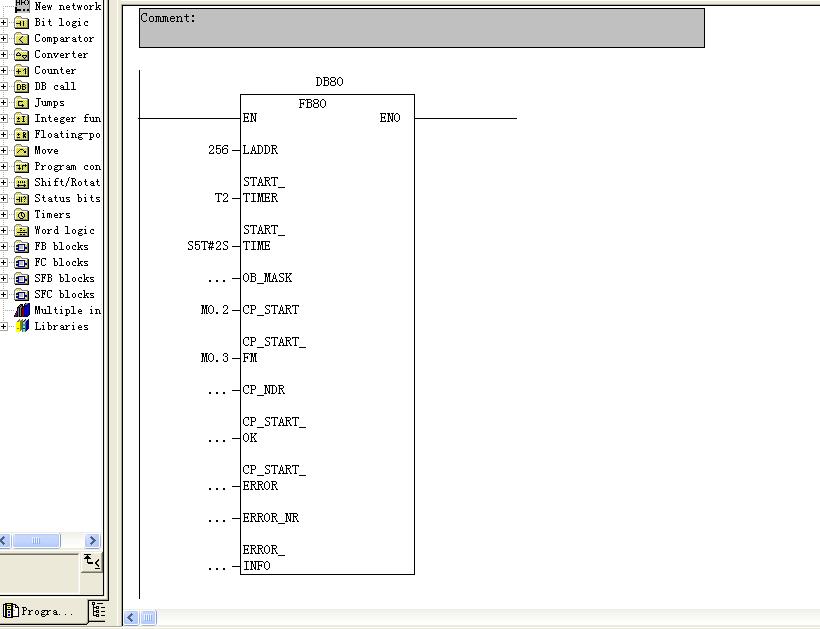Click the empty CP_NDR operand placeholder
Image resolution: width=820 pixels, height=629 pixels.
(217, 391)
